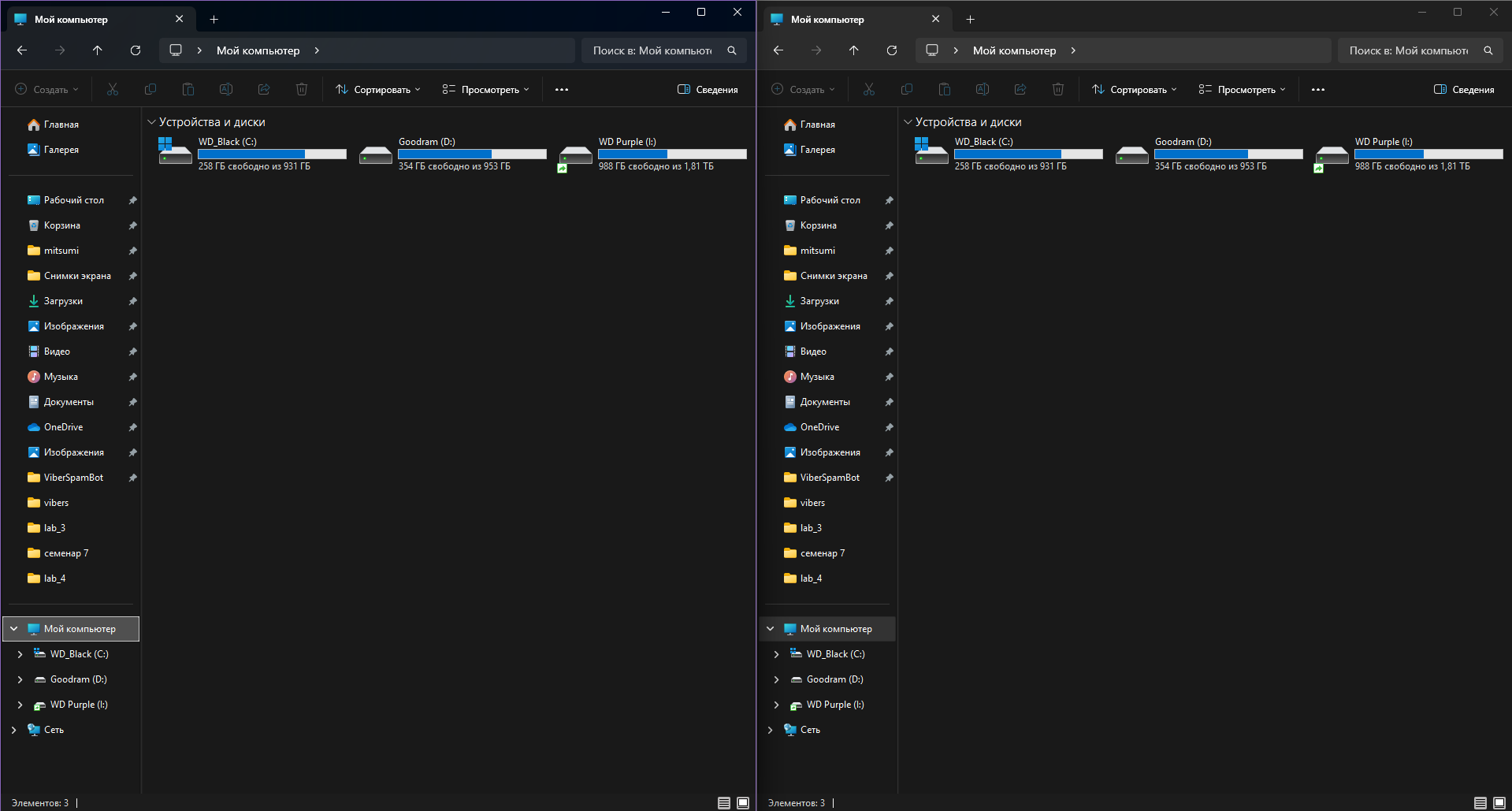This screenshot has width=1512, height=811.
Task: Open the three-dots more menu in right window
Action: click(x=1318, y=90)
